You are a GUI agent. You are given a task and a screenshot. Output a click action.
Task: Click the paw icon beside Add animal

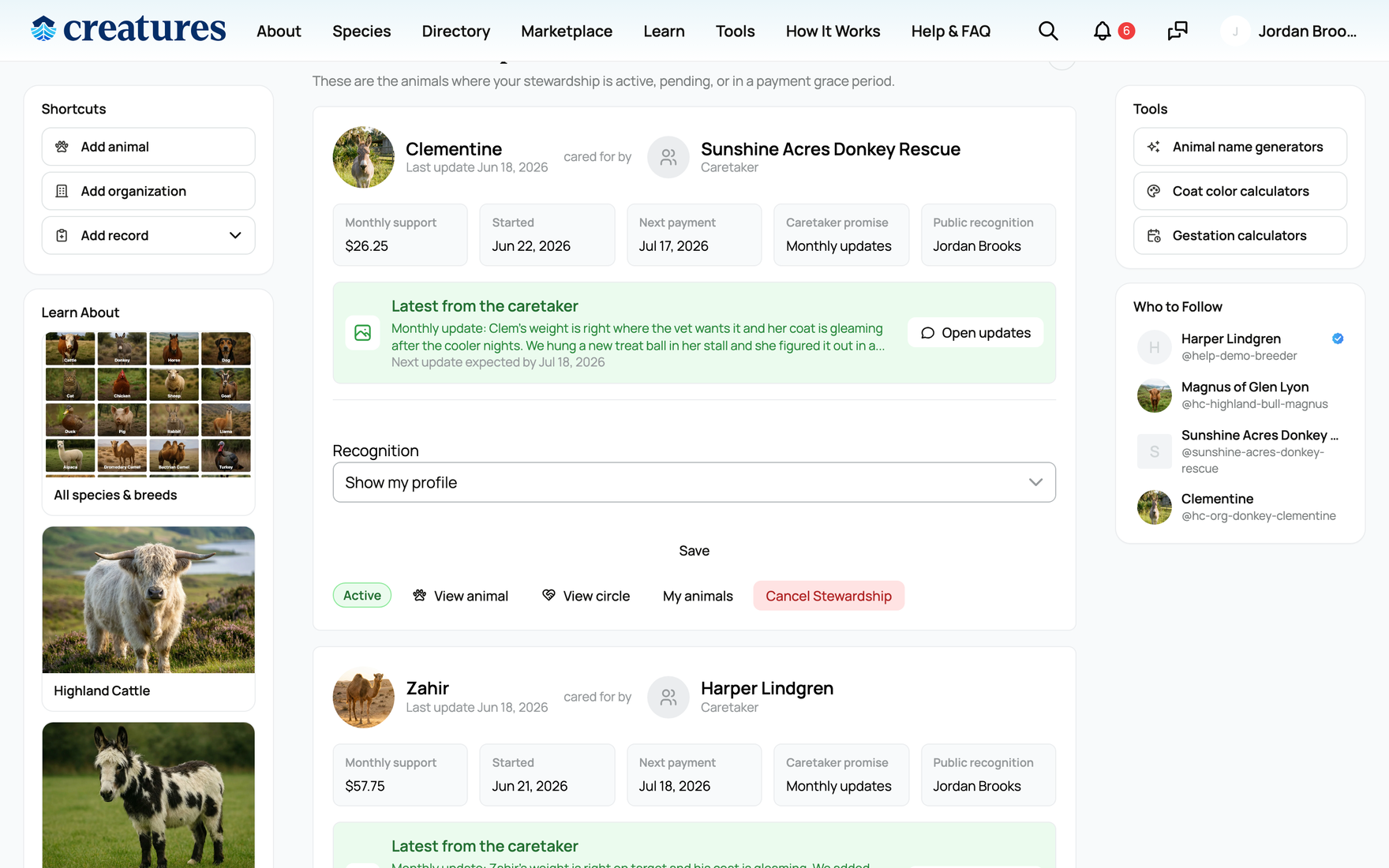pyautogui.click(x=62, y=147)
